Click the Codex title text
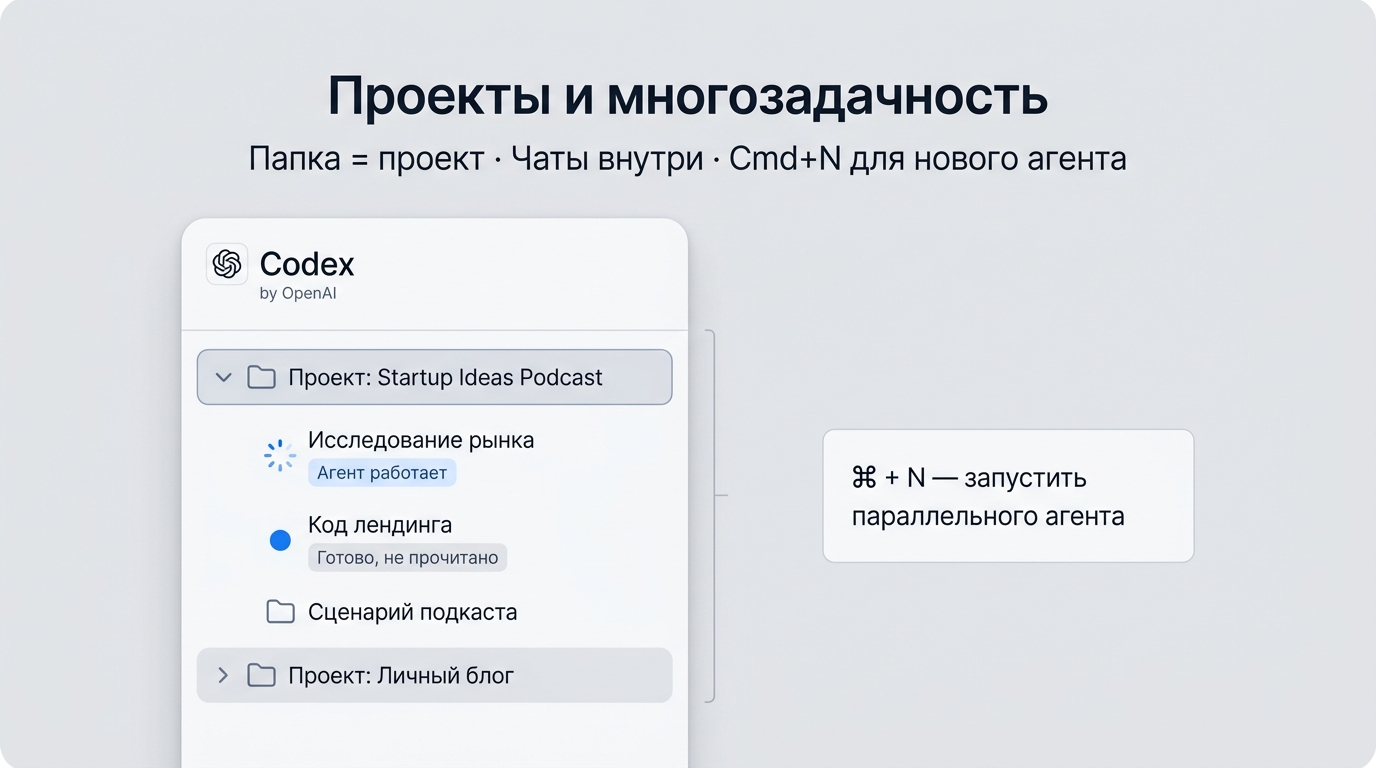 coord(307,264)
